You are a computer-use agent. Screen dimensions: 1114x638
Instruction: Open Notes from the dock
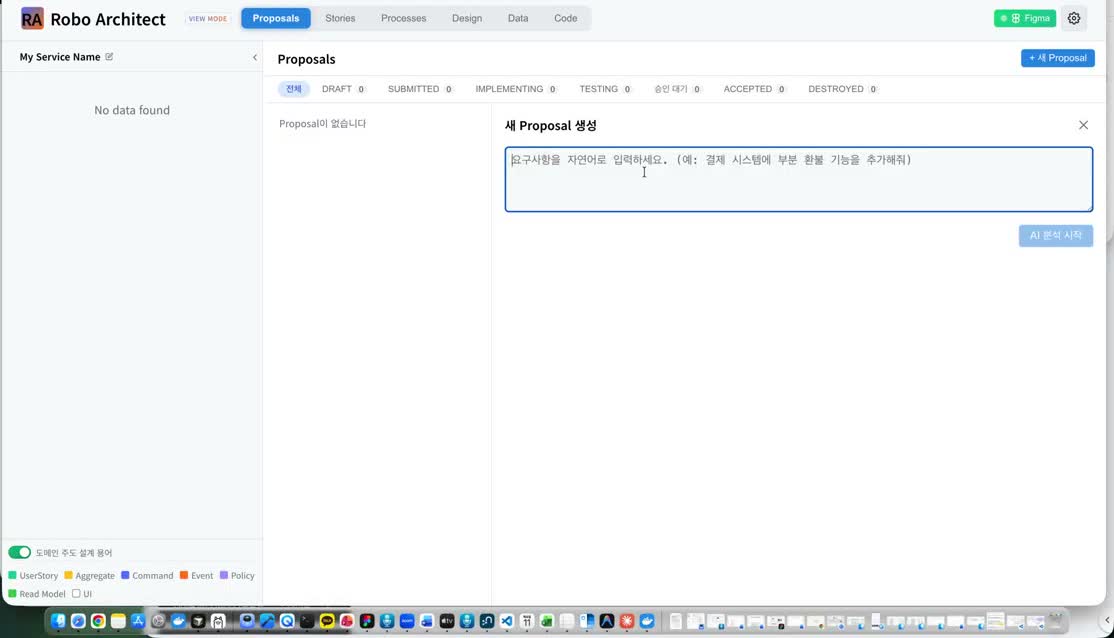pos(118,621)
